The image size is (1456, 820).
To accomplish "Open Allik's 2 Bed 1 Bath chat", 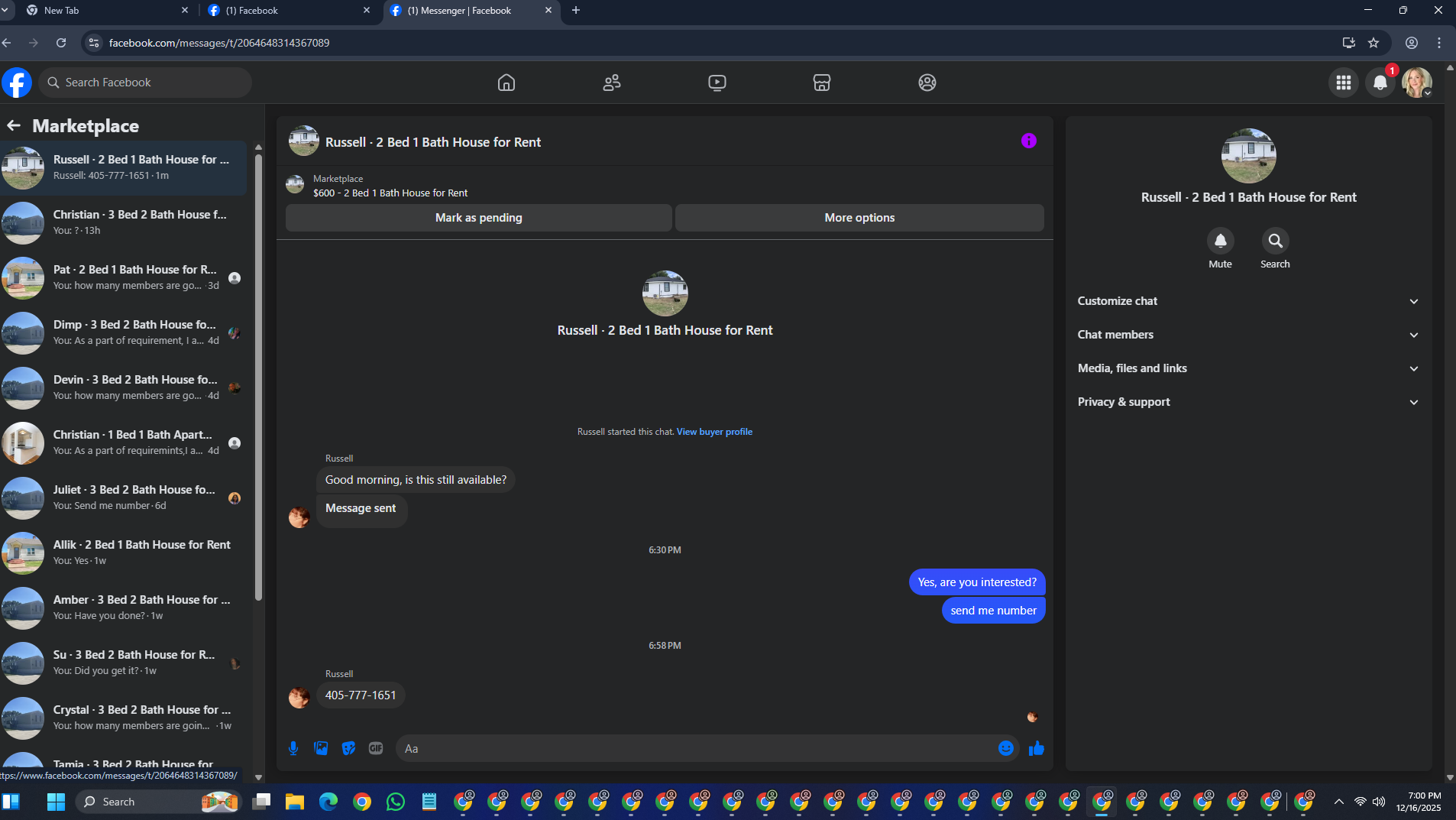I will (x=124, y=553).
